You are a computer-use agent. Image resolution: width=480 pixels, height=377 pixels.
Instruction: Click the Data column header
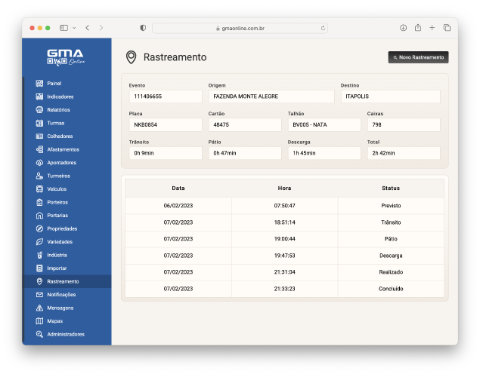(178, 188)
